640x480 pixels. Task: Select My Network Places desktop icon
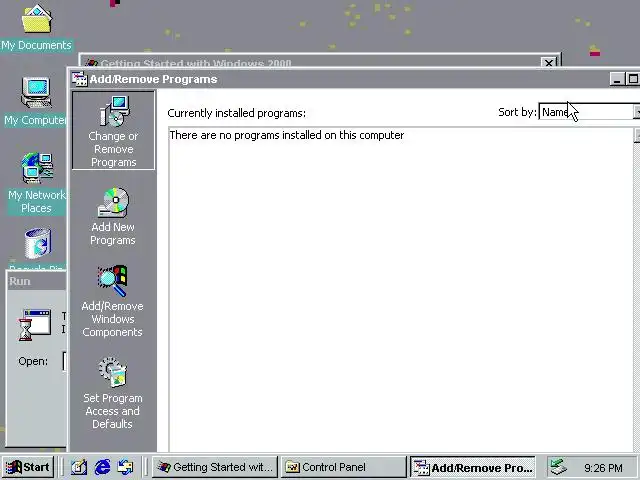coord(37,184)
